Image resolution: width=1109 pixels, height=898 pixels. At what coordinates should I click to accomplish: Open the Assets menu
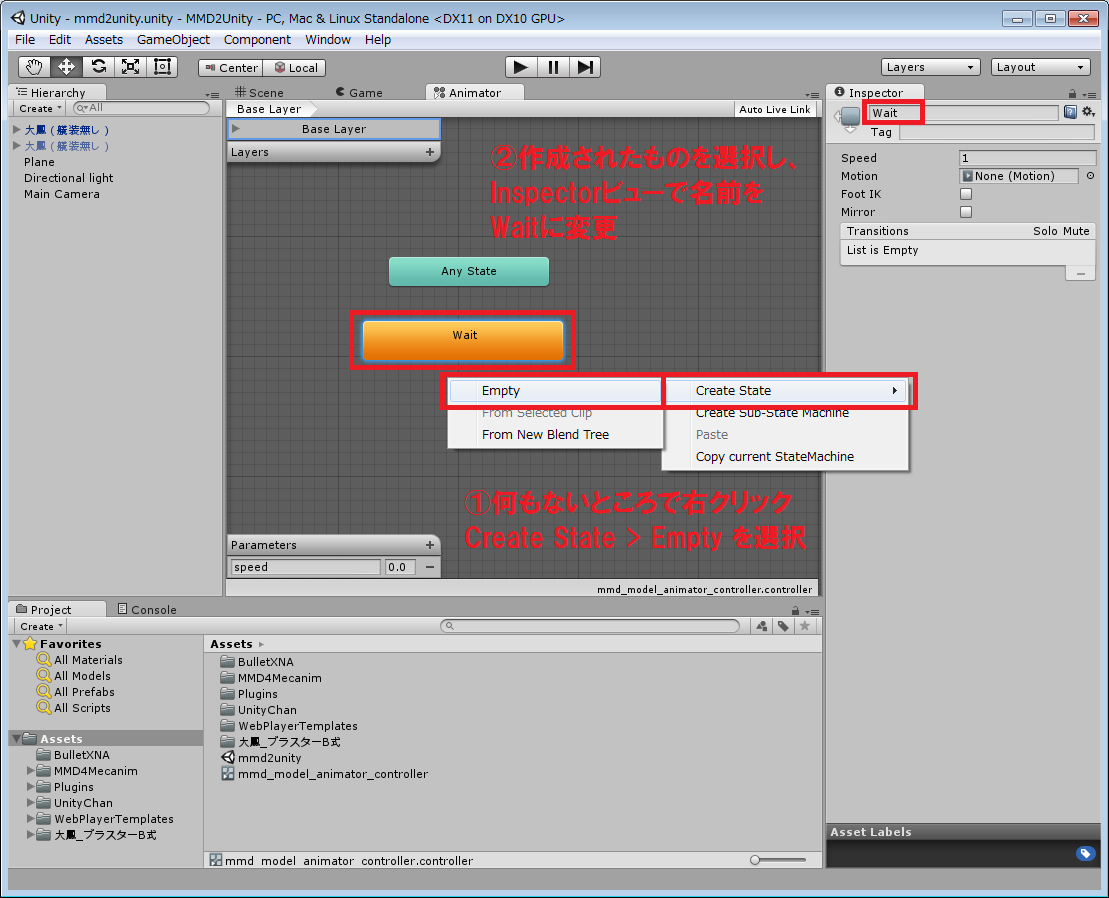(x=104, y=40)
